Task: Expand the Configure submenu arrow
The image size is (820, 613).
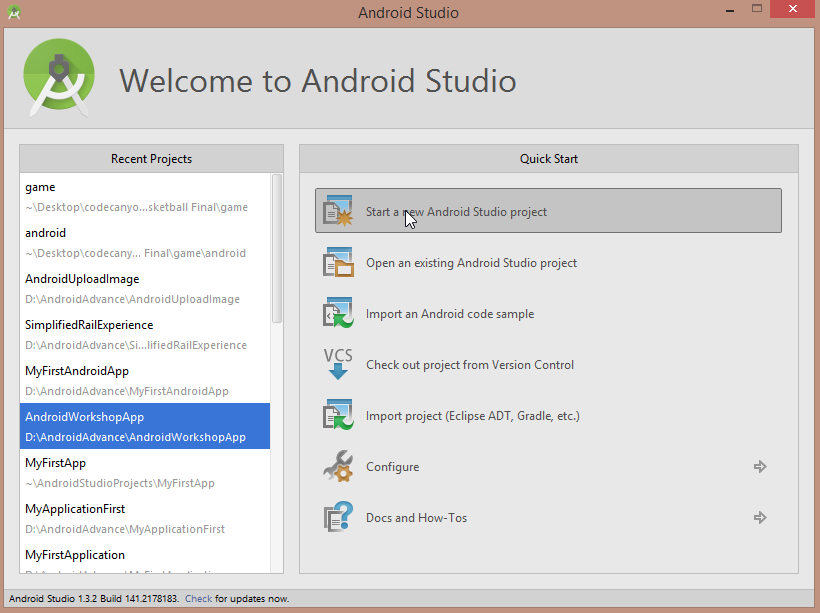Action: point(760,466)
